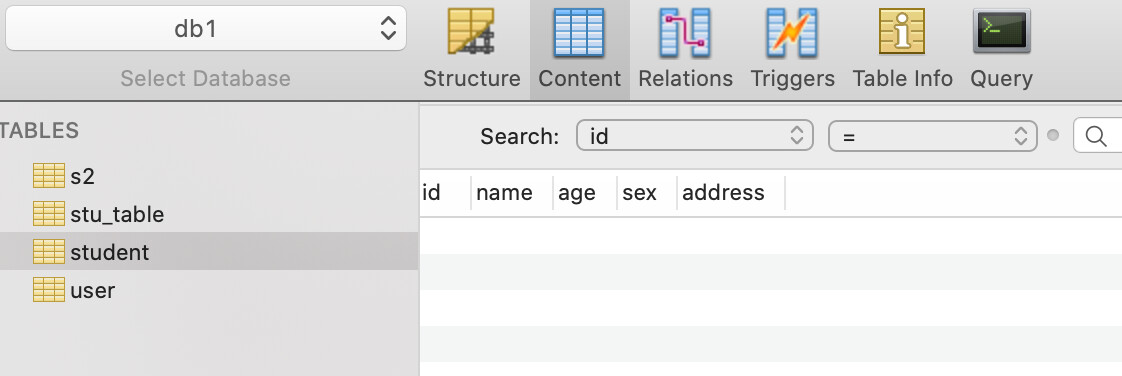Image resolution: width=1122 pixels, height=376 pixels.
Task: Select the stu_table entry in sidebar
Action: pyautogui.click(x=209, y=213)
